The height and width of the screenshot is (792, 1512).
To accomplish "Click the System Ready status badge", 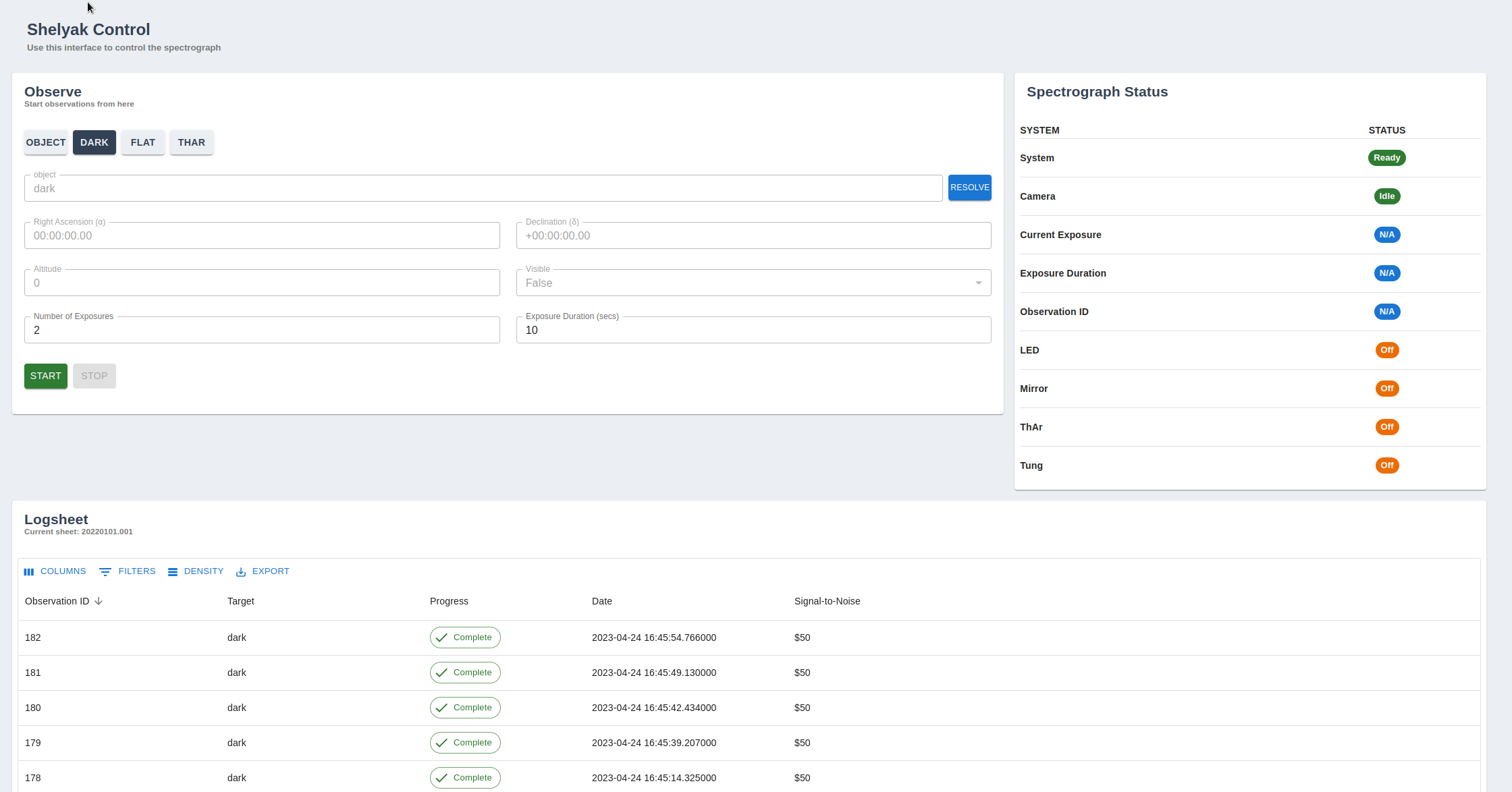I will [x=1387, y=158].
